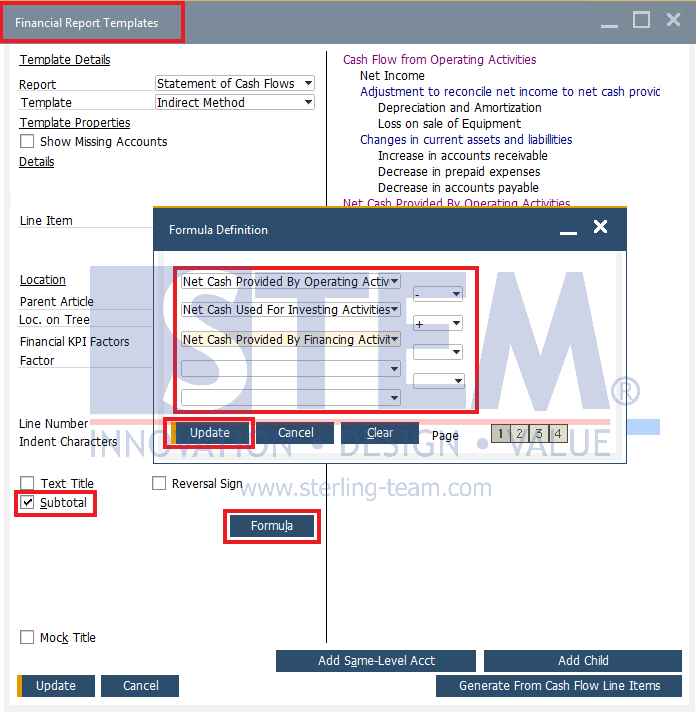Select Increase in accounts receivable item
The image size is (696, 712).
pos(463,156)
